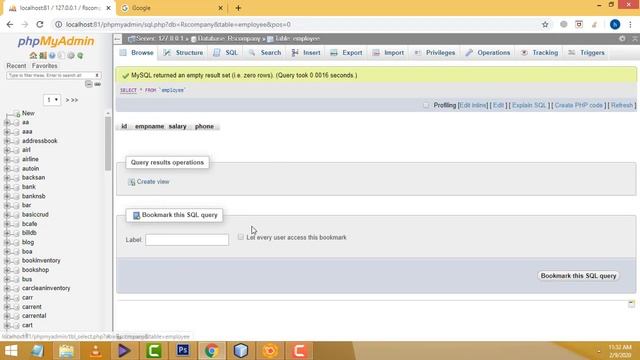
Task: Click the Favorites link
Action: point(44,66)
